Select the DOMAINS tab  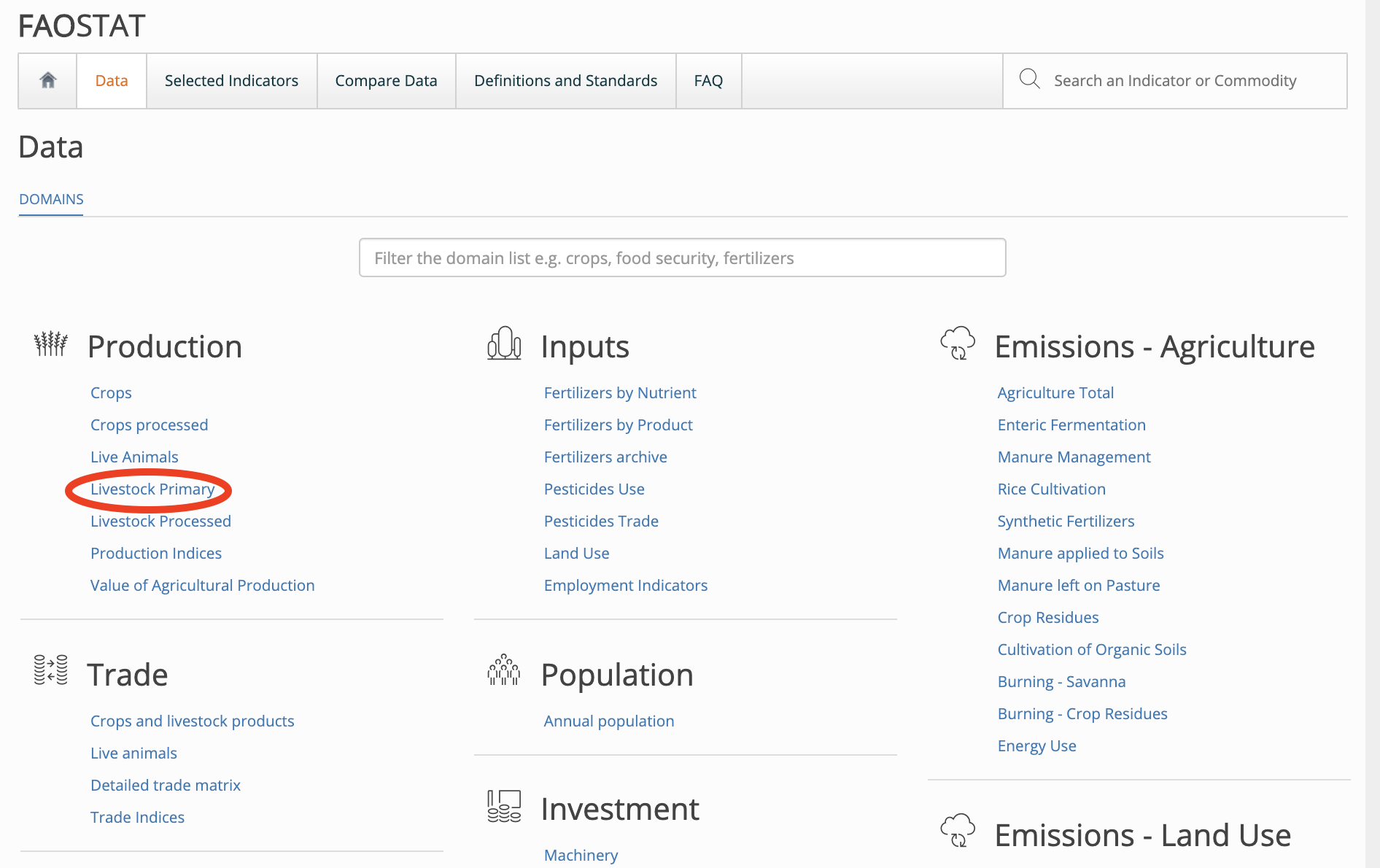pyautogui.click(x=51, y=199)
